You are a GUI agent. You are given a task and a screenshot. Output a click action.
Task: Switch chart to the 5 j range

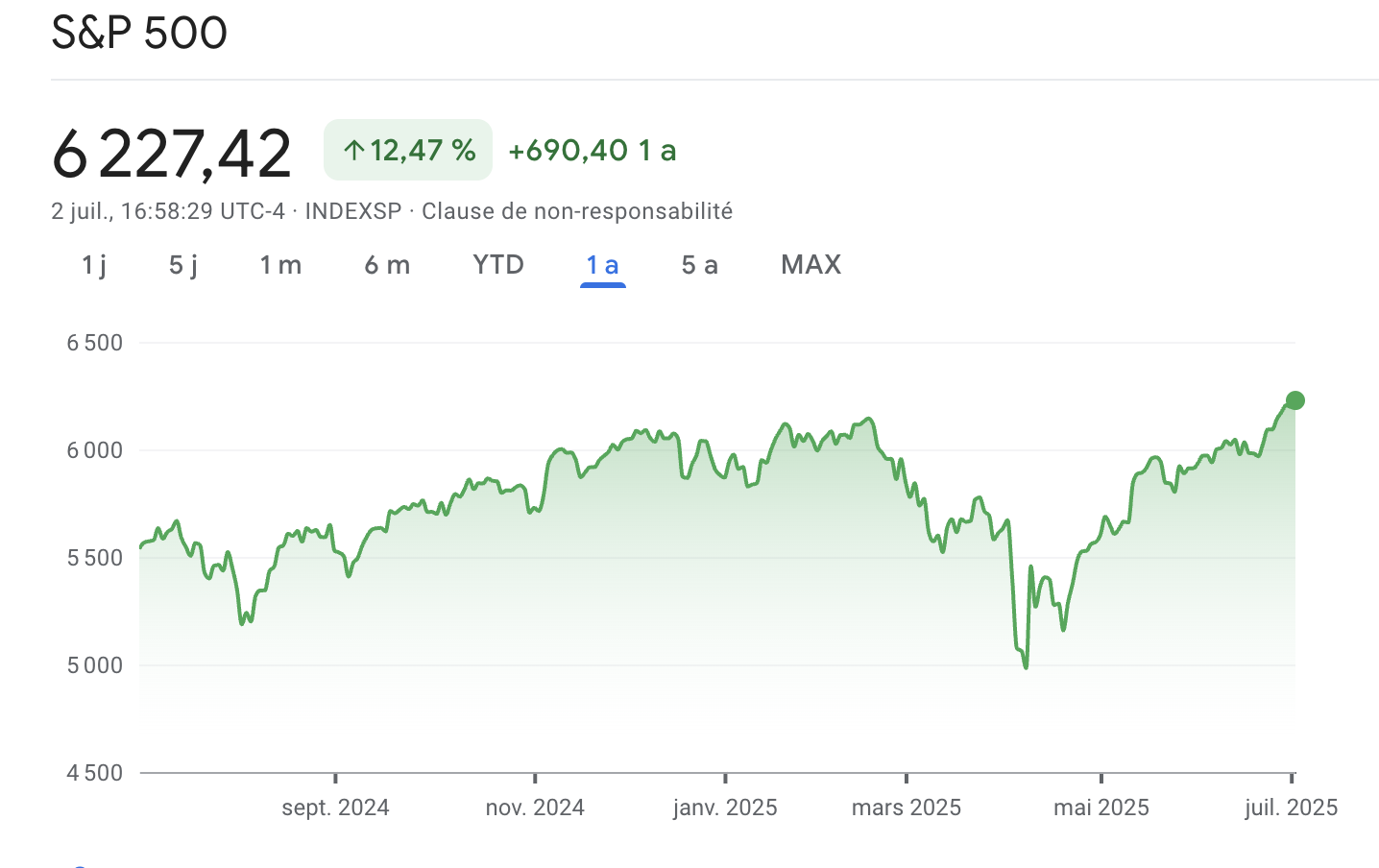coord(183,265)
